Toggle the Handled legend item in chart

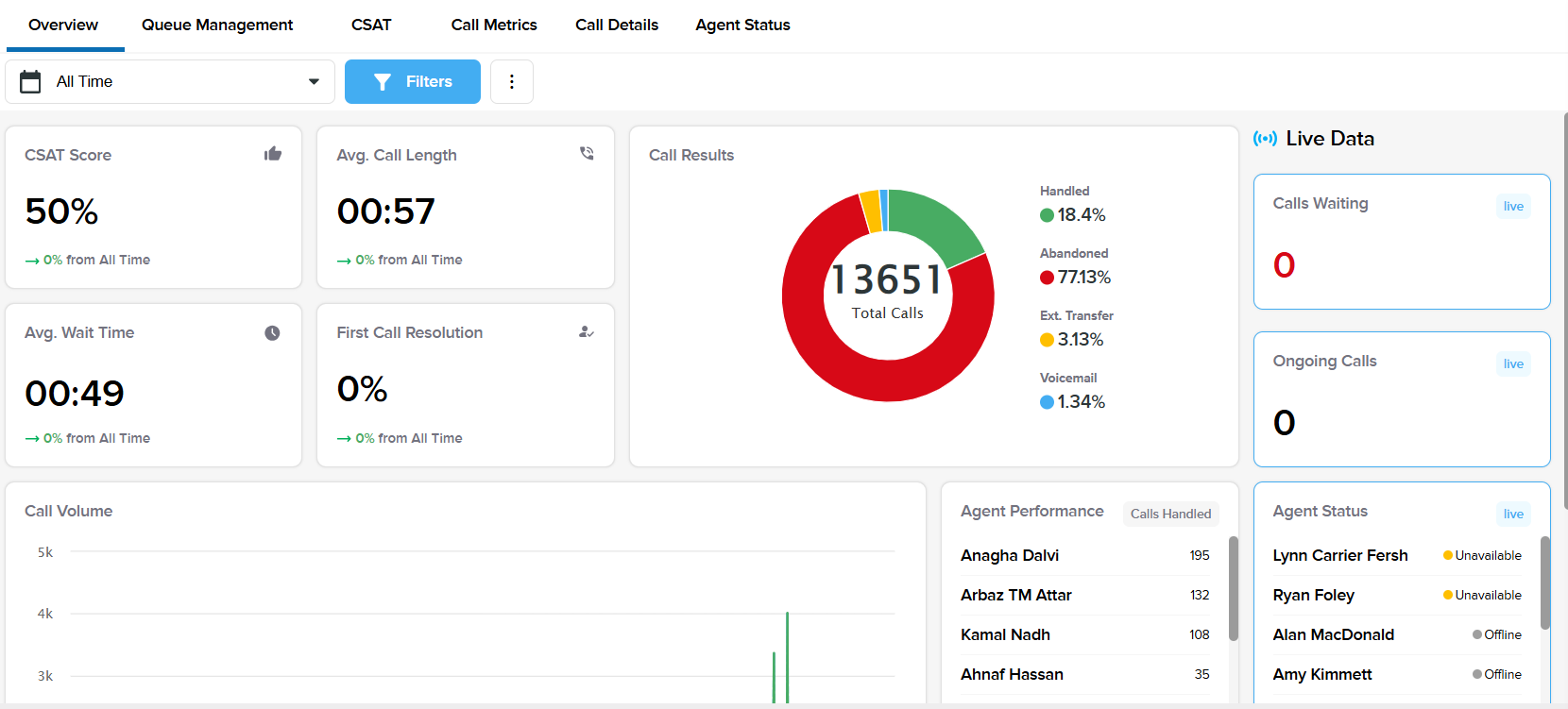tap(1072, 215)
